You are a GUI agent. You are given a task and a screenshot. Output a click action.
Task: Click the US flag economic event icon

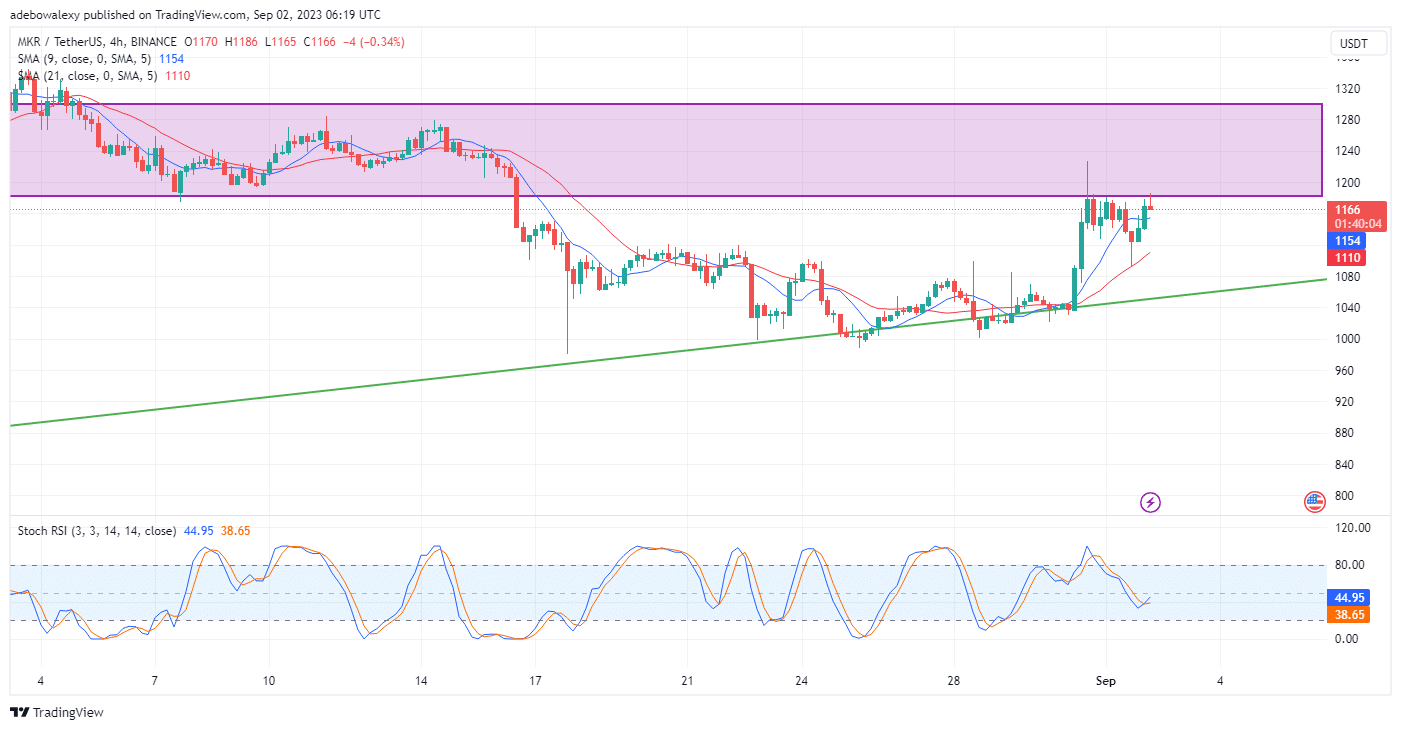(x=1314, y=502)
